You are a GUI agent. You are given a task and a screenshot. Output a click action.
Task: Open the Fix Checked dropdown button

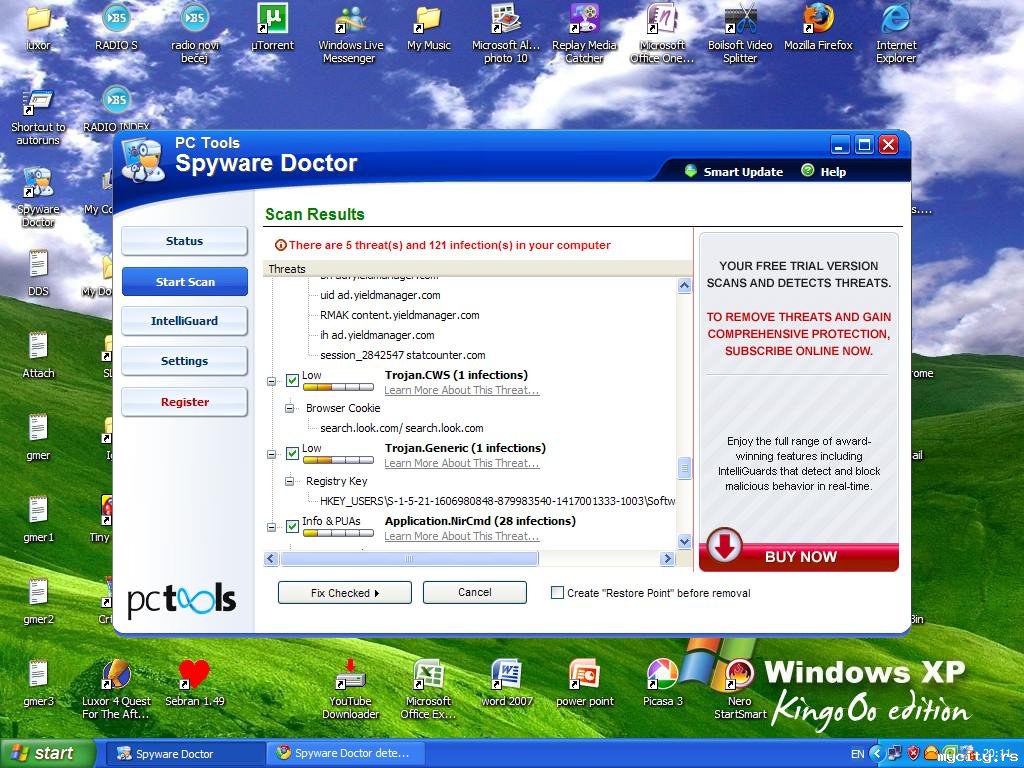[x=345, y=593]
